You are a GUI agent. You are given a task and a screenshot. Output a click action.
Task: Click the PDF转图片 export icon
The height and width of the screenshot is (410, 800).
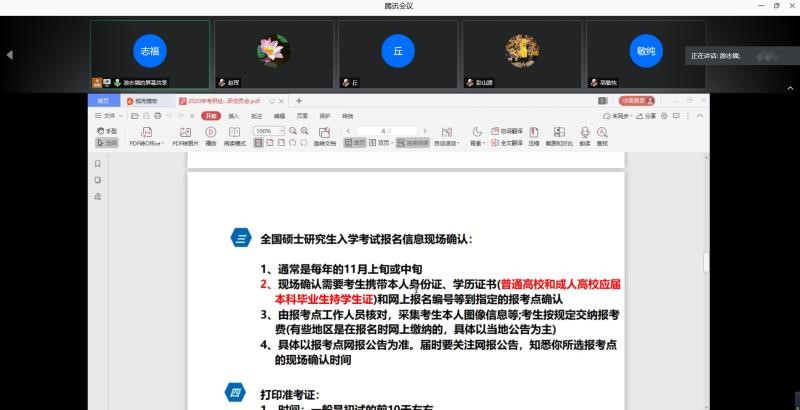tap(185, 132)
